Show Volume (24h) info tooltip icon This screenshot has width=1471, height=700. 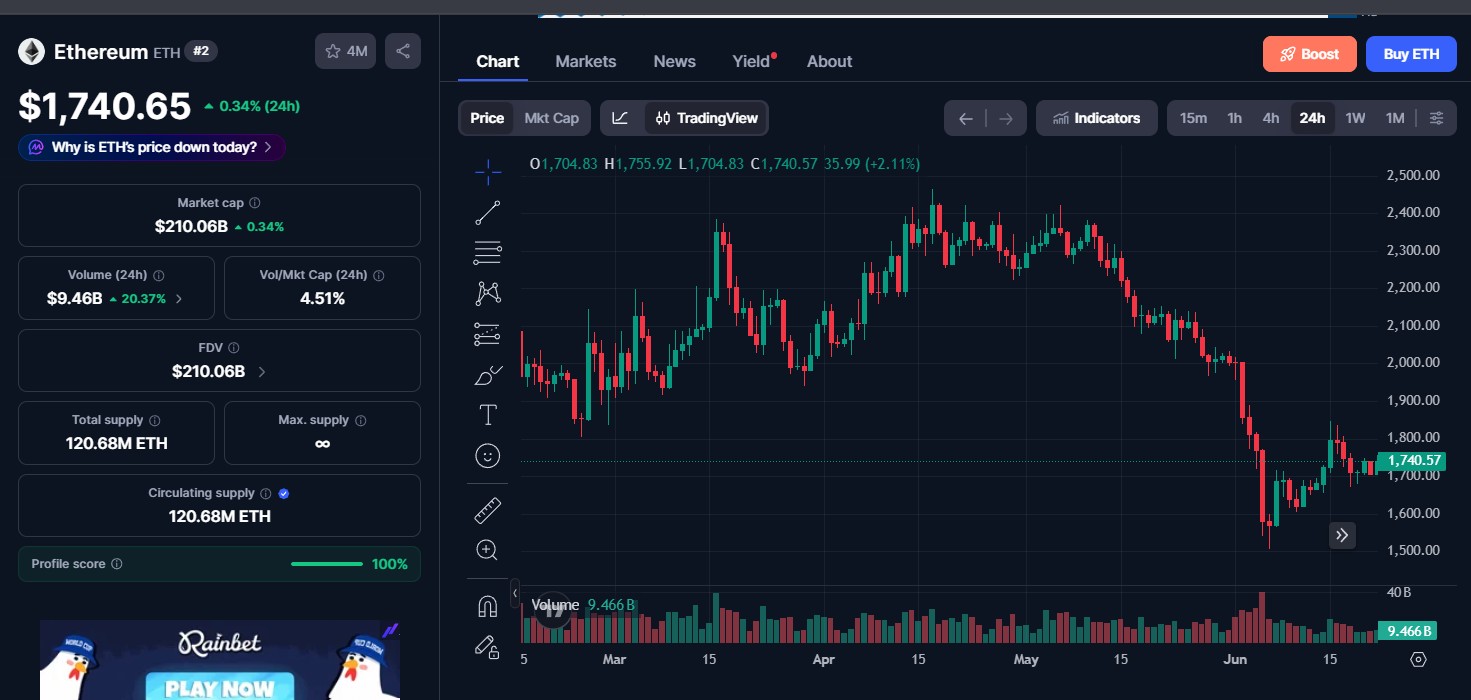(159, 275)
